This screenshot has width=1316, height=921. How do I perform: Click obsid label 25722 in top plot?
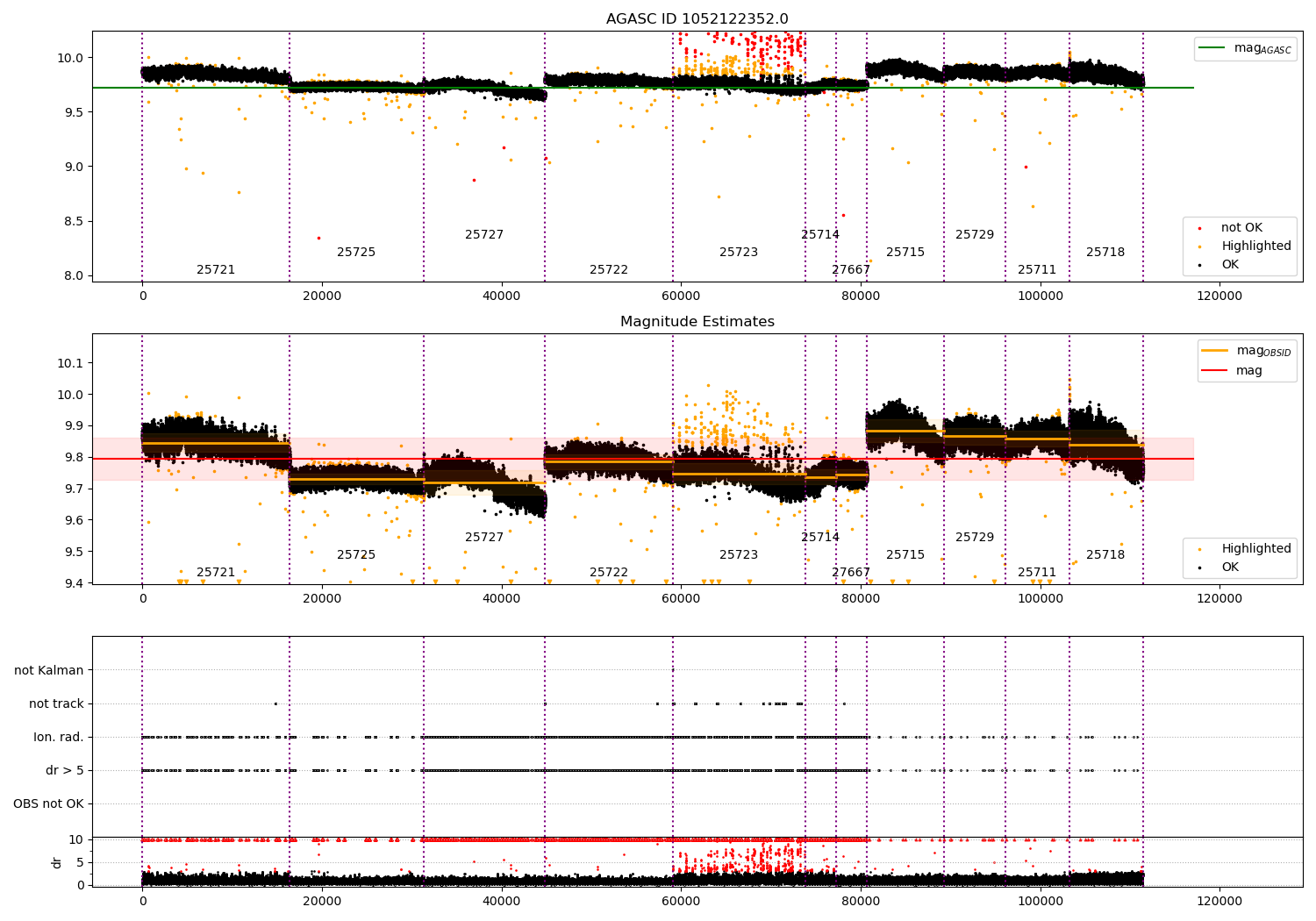[x=609, y=269]
